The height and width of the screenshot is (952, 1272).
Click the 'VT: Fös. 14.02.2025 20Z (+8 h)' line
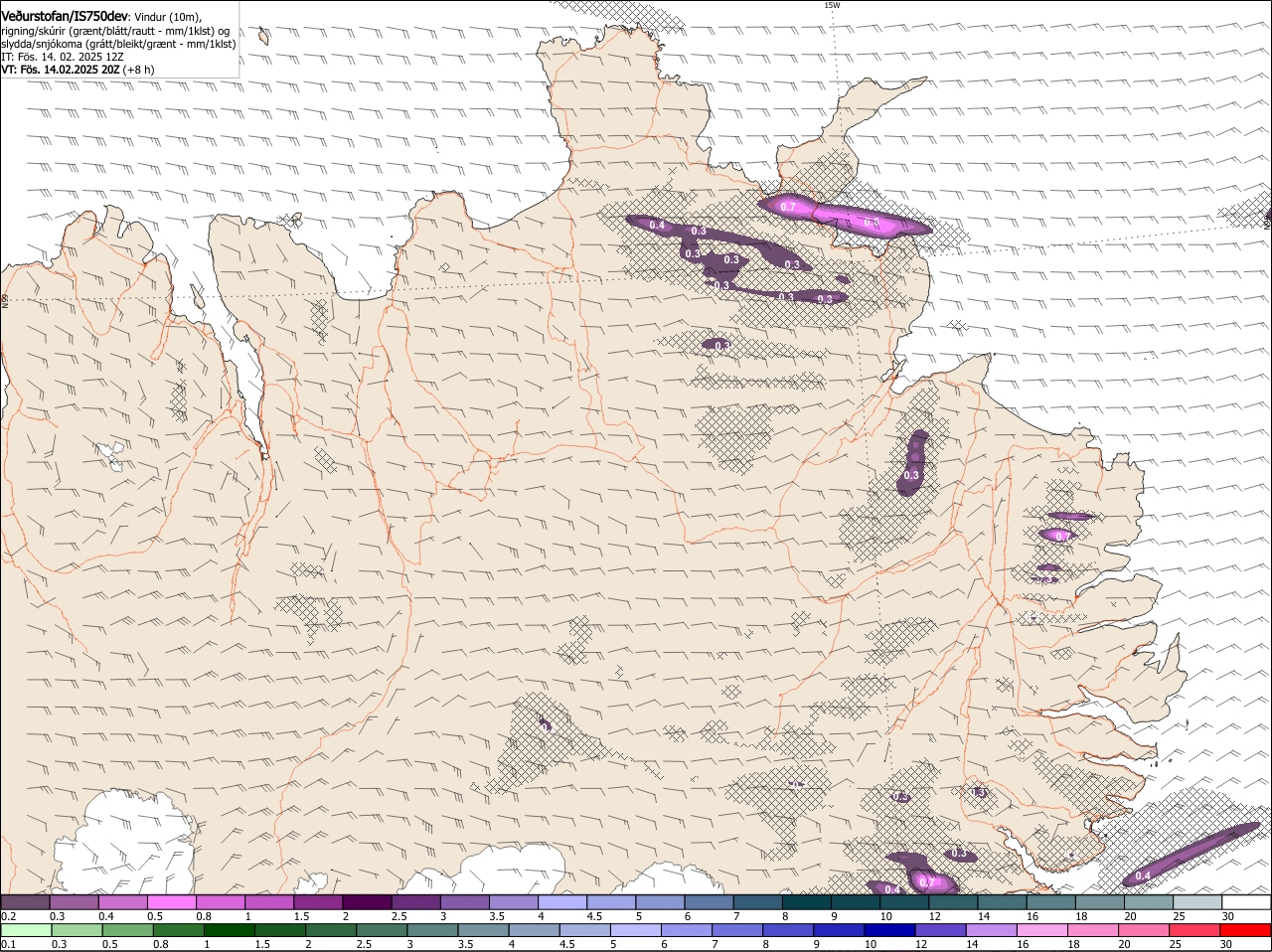[78, 70]
